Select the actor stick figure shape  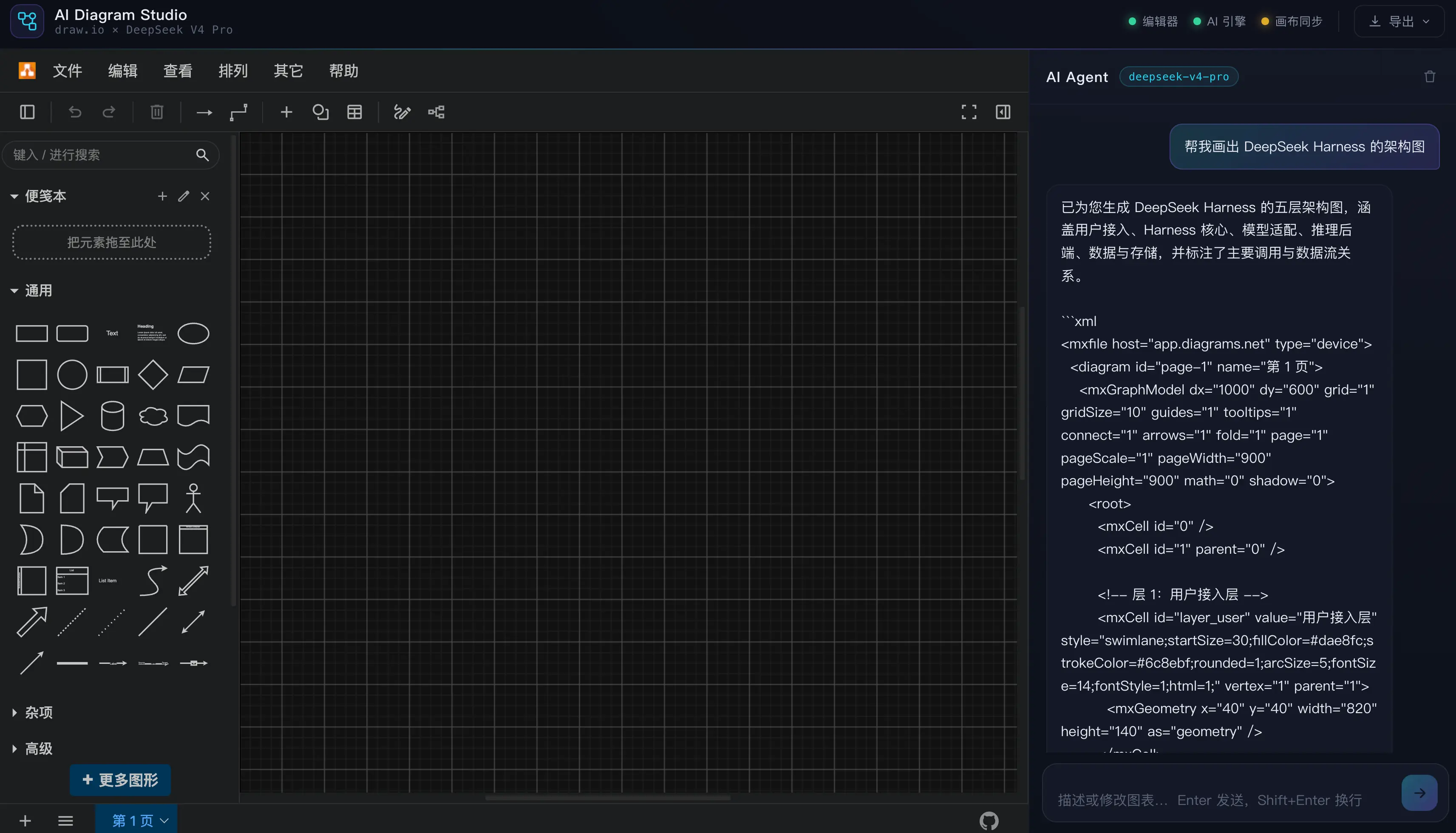(193, 498)
